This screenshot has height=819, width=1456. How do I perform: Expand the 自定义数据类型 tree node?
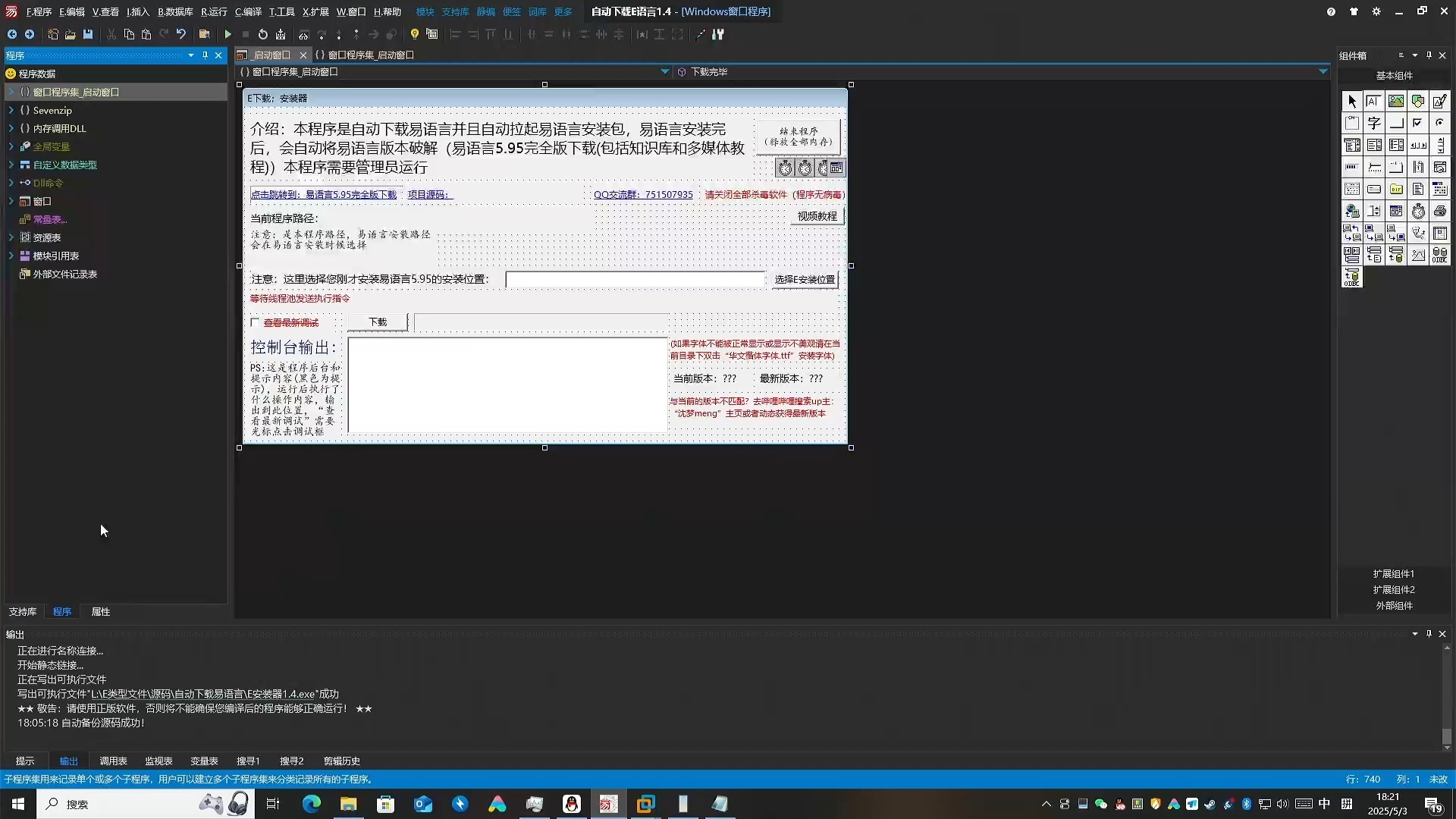[x=11, y=165]
